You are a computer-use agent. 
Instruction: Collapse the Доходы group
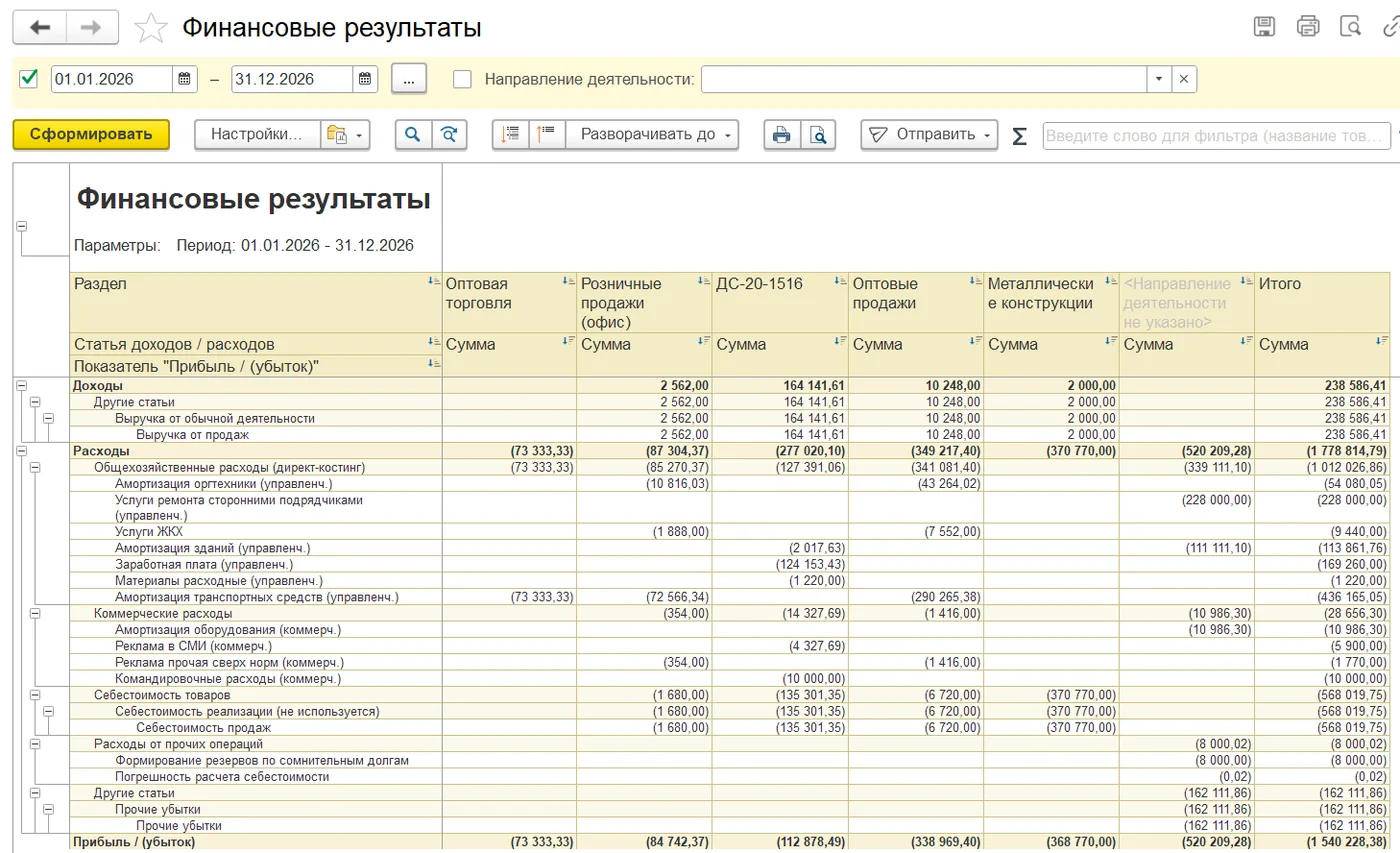tap(21, 385)
